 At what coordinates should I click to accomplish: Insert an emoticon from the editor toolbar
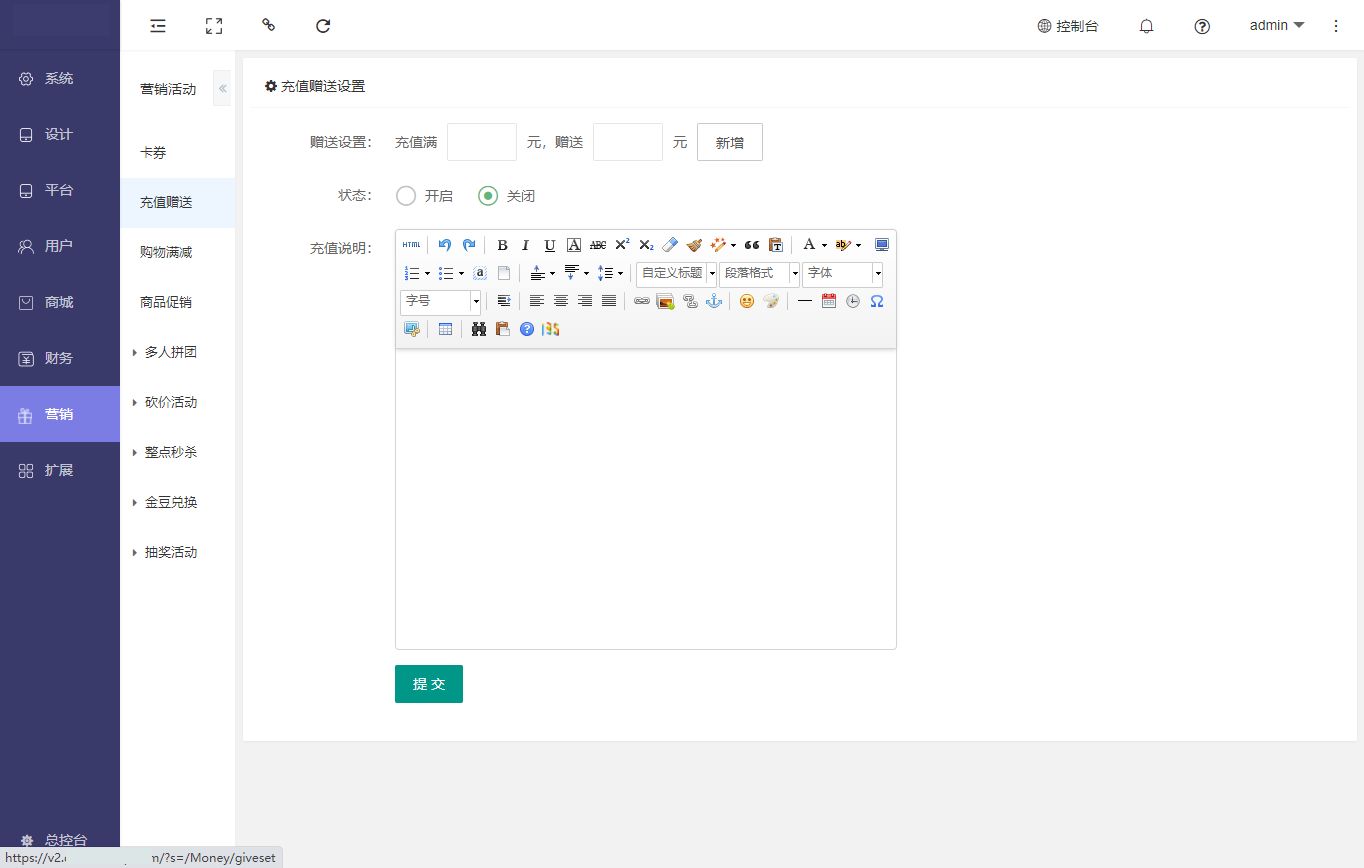click(x=746, y=301)
